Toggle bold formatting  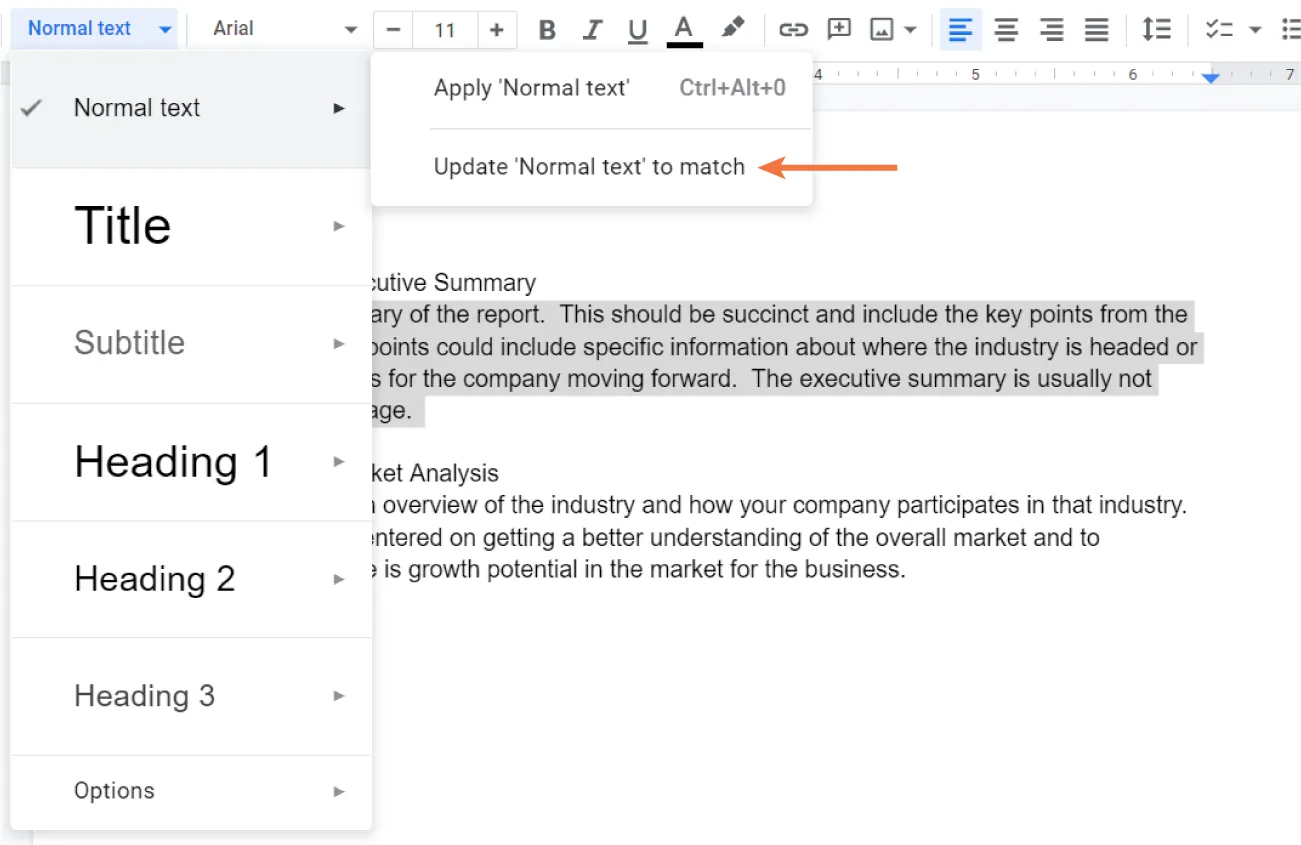click(x=546, y=29)
